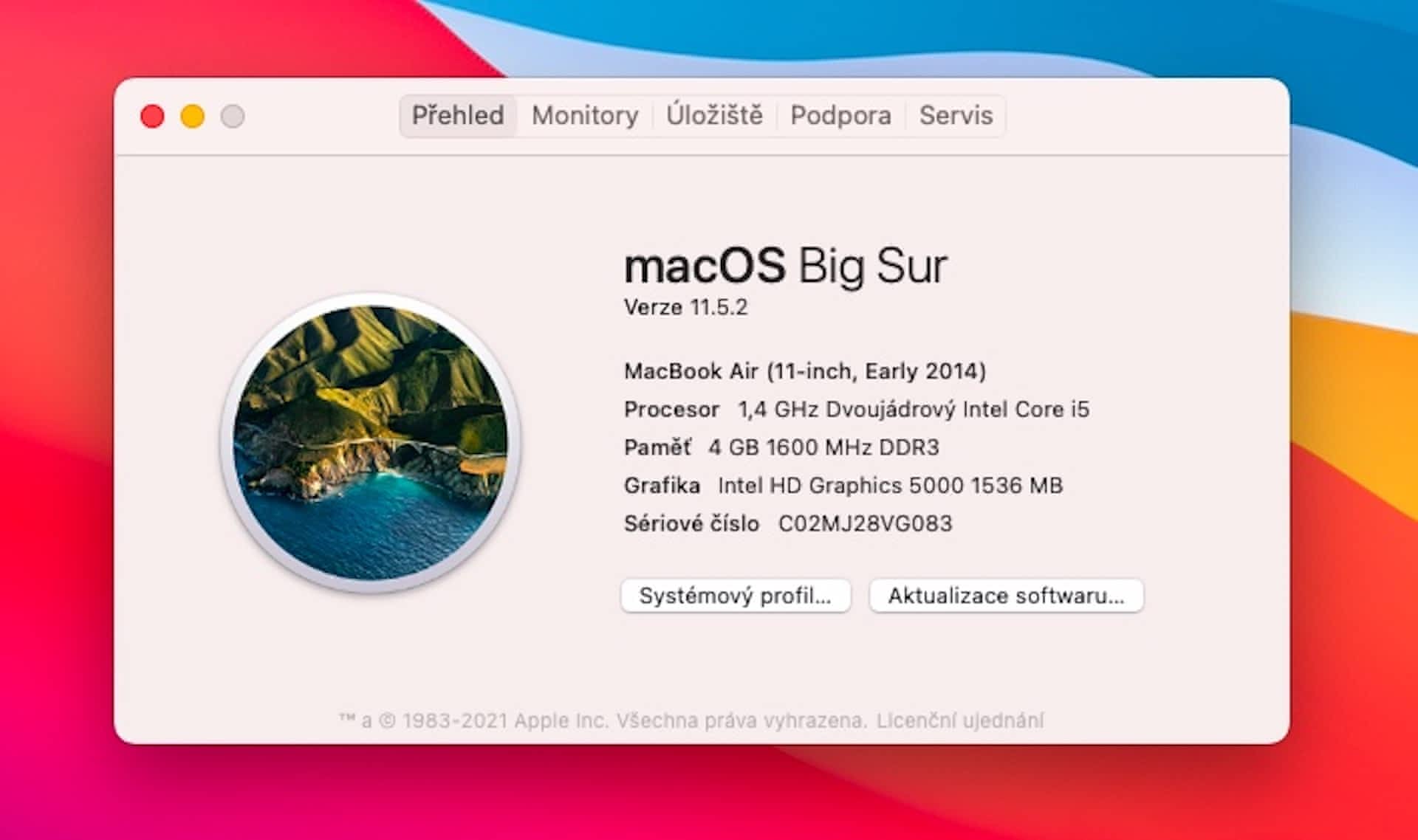Click the MacBook Air model name line

point(804,371)
